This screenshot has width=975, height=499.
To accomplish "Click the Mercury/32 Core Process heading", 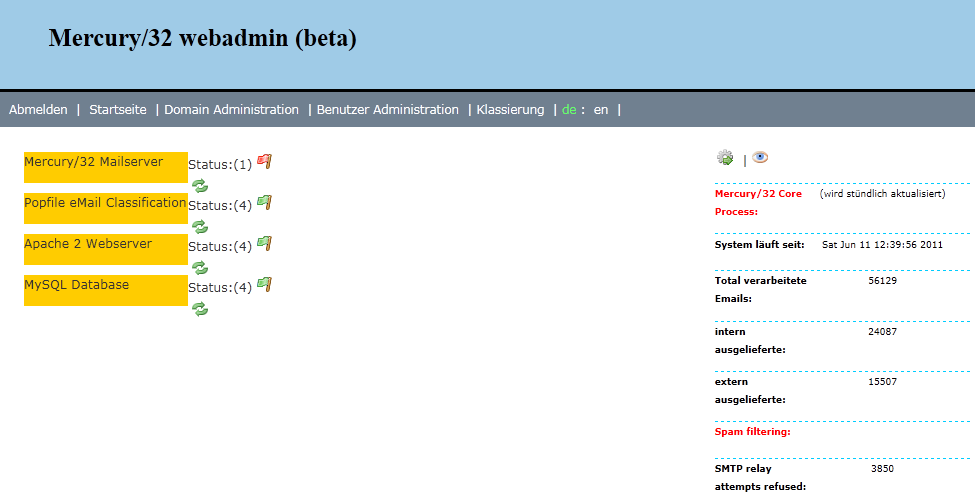I will 759,203.
